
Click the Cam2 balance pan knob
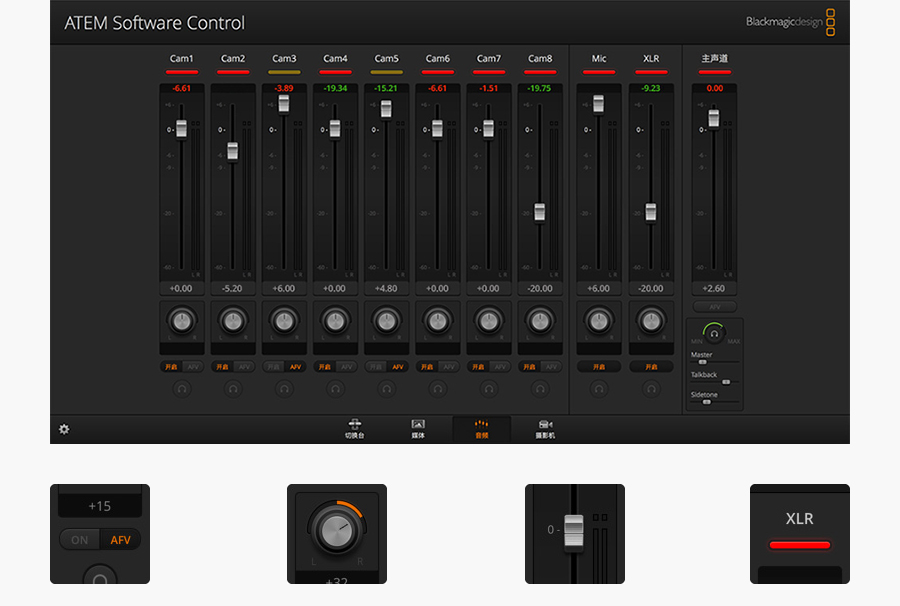(233, 321)
